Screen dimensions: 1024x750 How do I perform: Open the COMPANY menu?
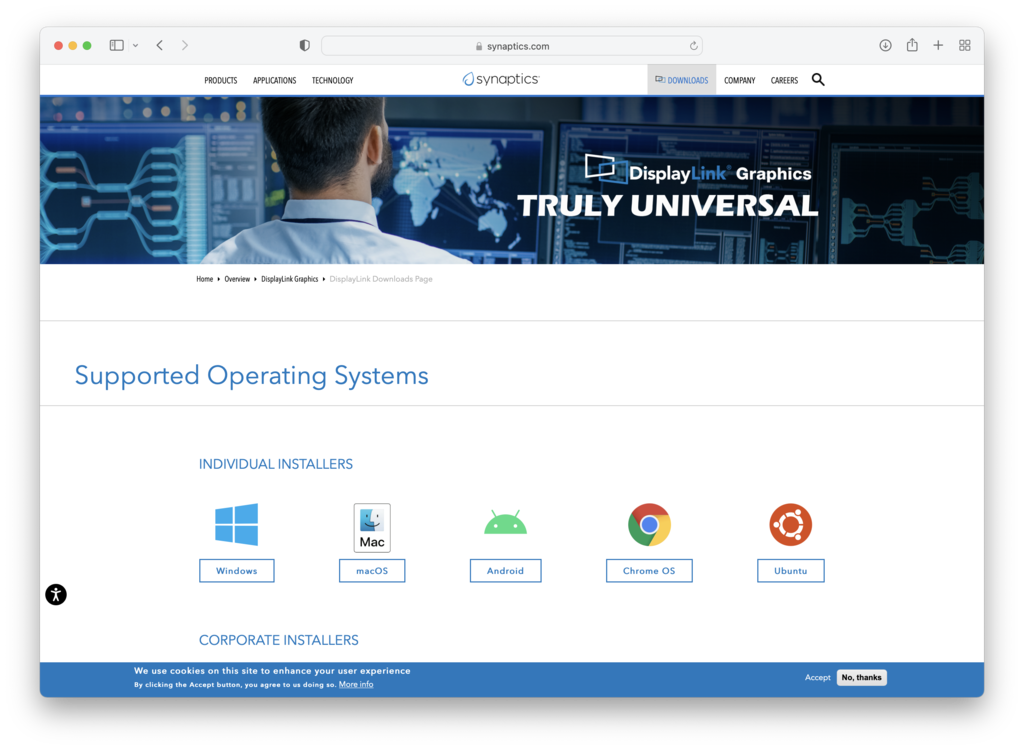pos(739,80)
